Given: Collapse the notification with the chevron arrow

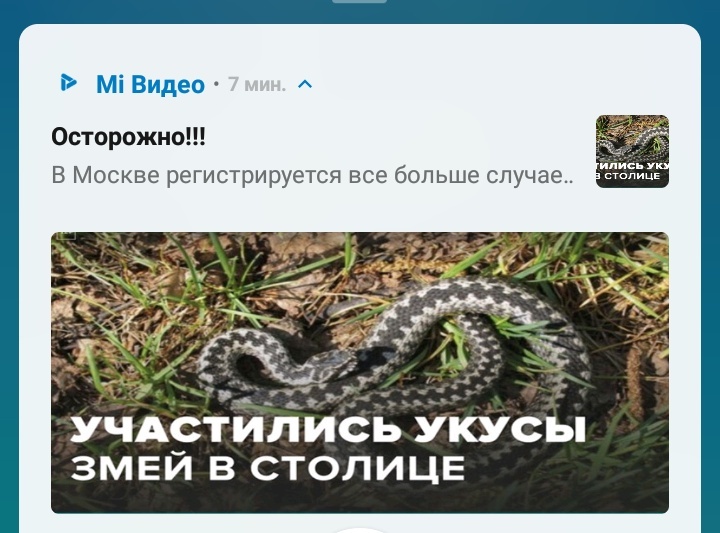Looking at the screenshot, I should tap(305, 84).
